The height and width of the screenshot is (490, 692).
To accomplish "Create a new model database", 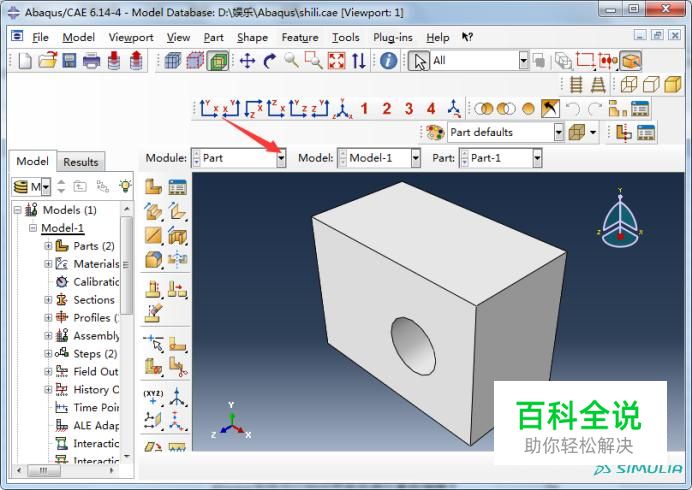I will (x=25, y=60).
